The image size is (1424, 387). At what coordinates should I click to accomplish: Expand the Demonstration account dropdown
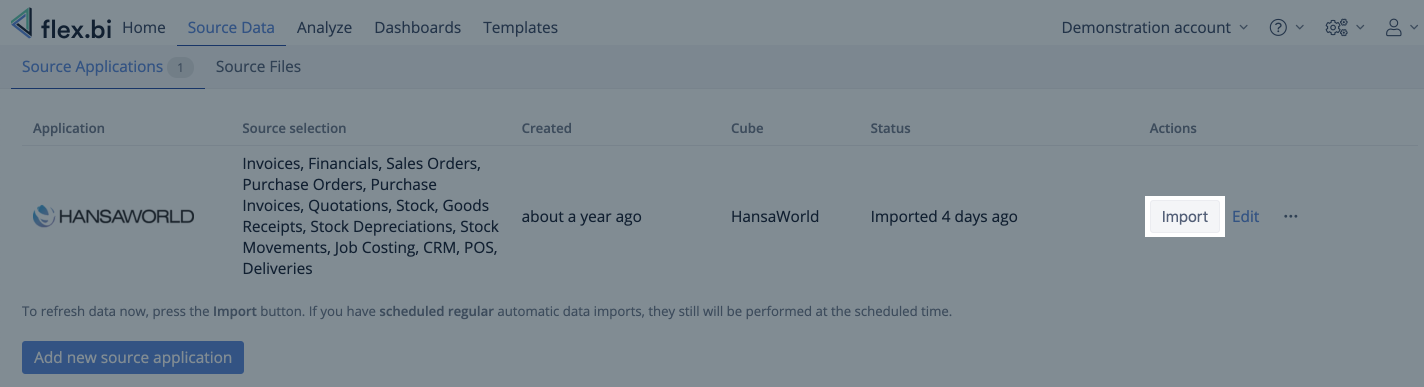point(1155,28)
